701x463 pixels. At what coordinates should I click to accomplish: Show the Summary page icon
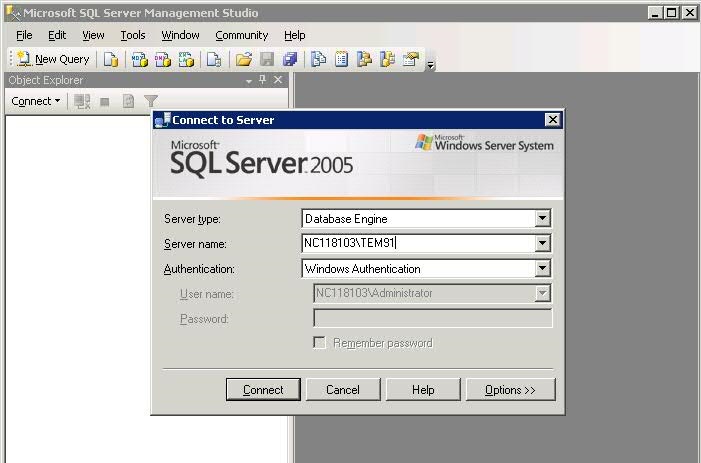(x=342, y=59)
